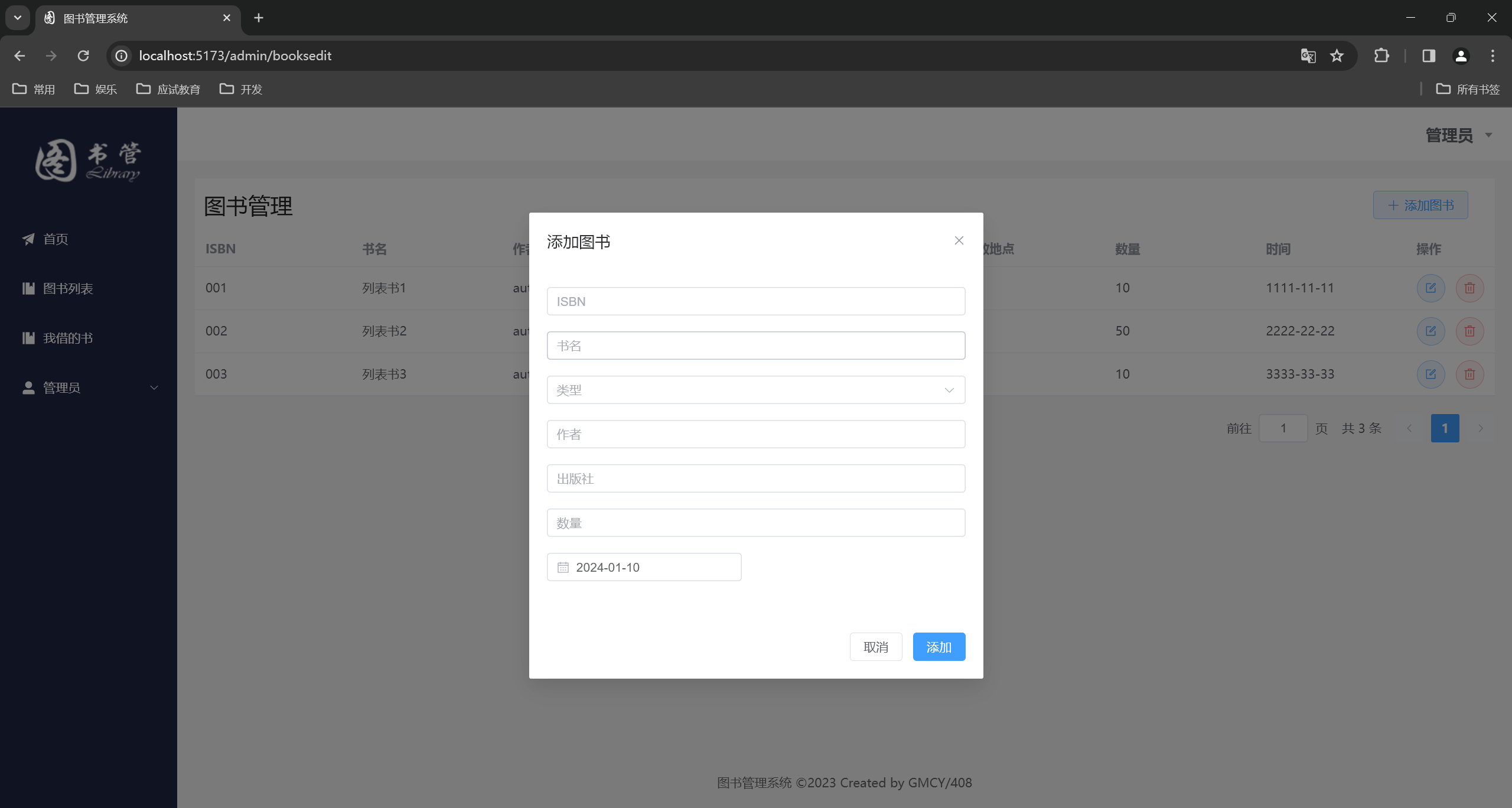Click the delete icon for row 002

(x=1469, y=331)
